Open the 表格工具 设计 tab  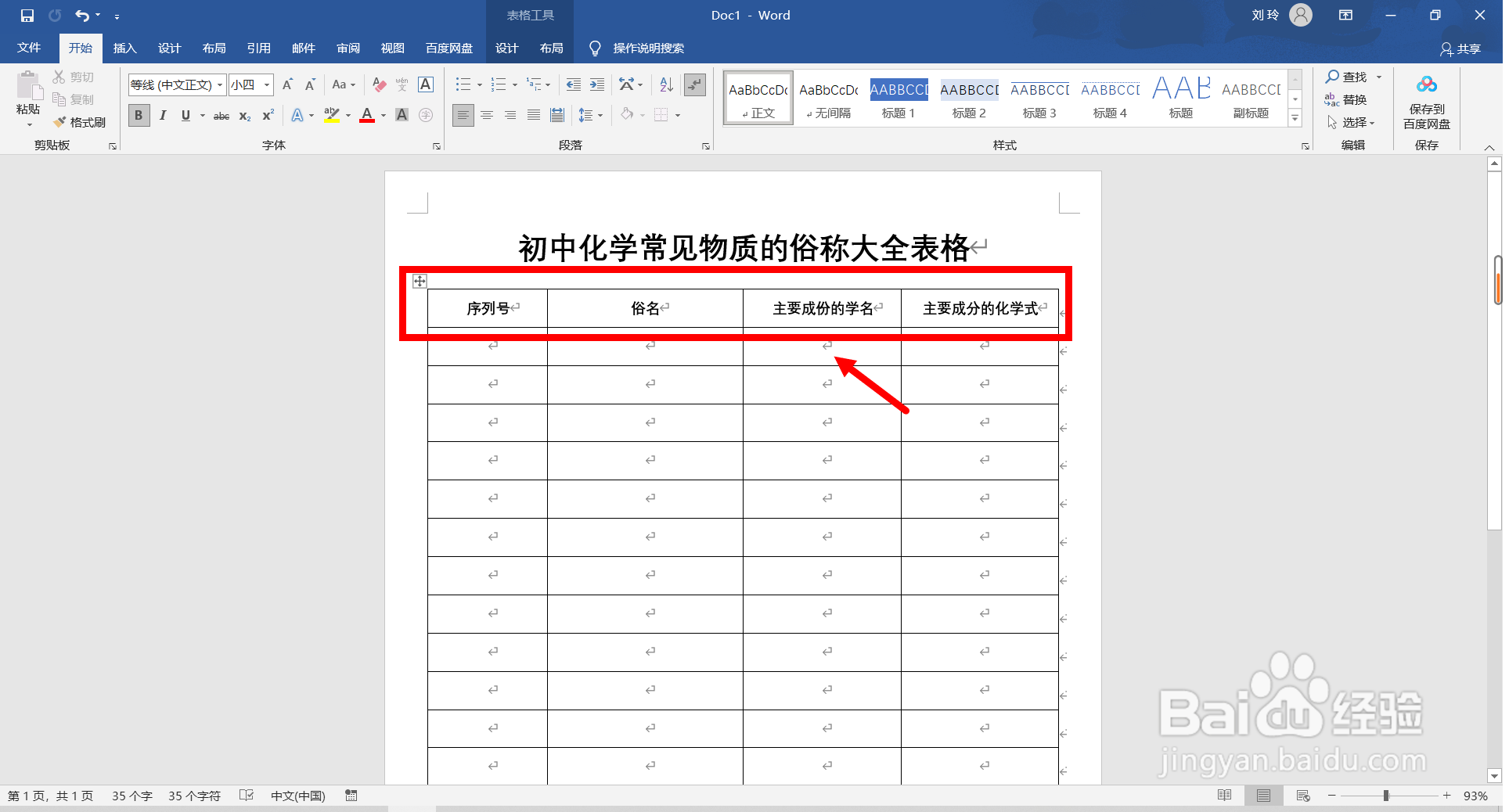[506, 48]
